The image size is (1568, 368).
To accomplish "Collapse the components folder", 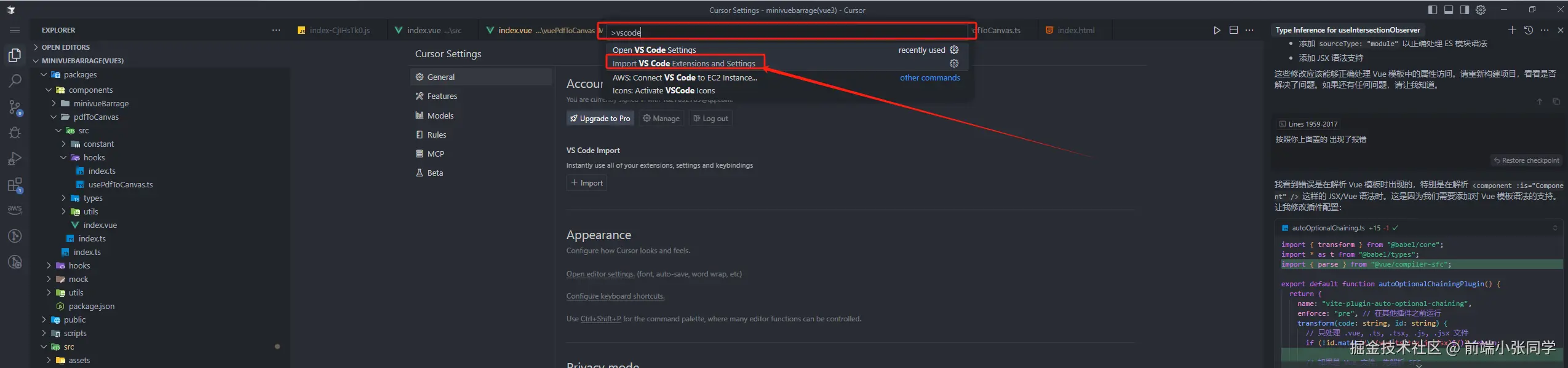I will 160,90.
